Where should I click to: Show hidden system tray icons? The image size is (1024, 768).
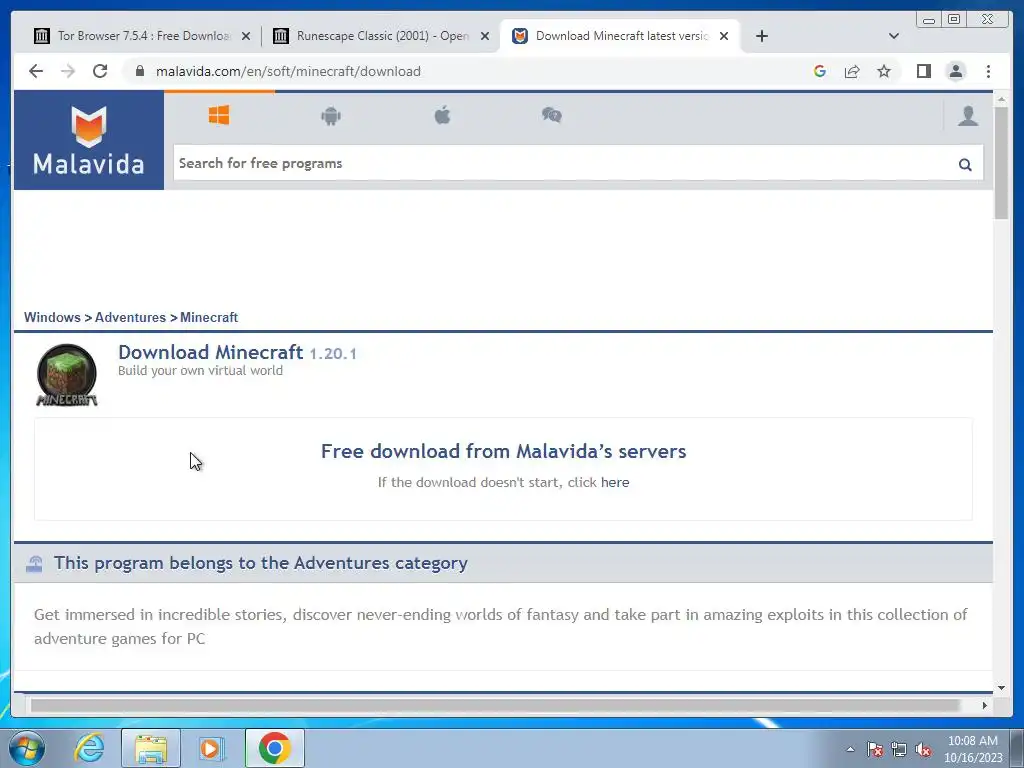[x=850, y=749]
